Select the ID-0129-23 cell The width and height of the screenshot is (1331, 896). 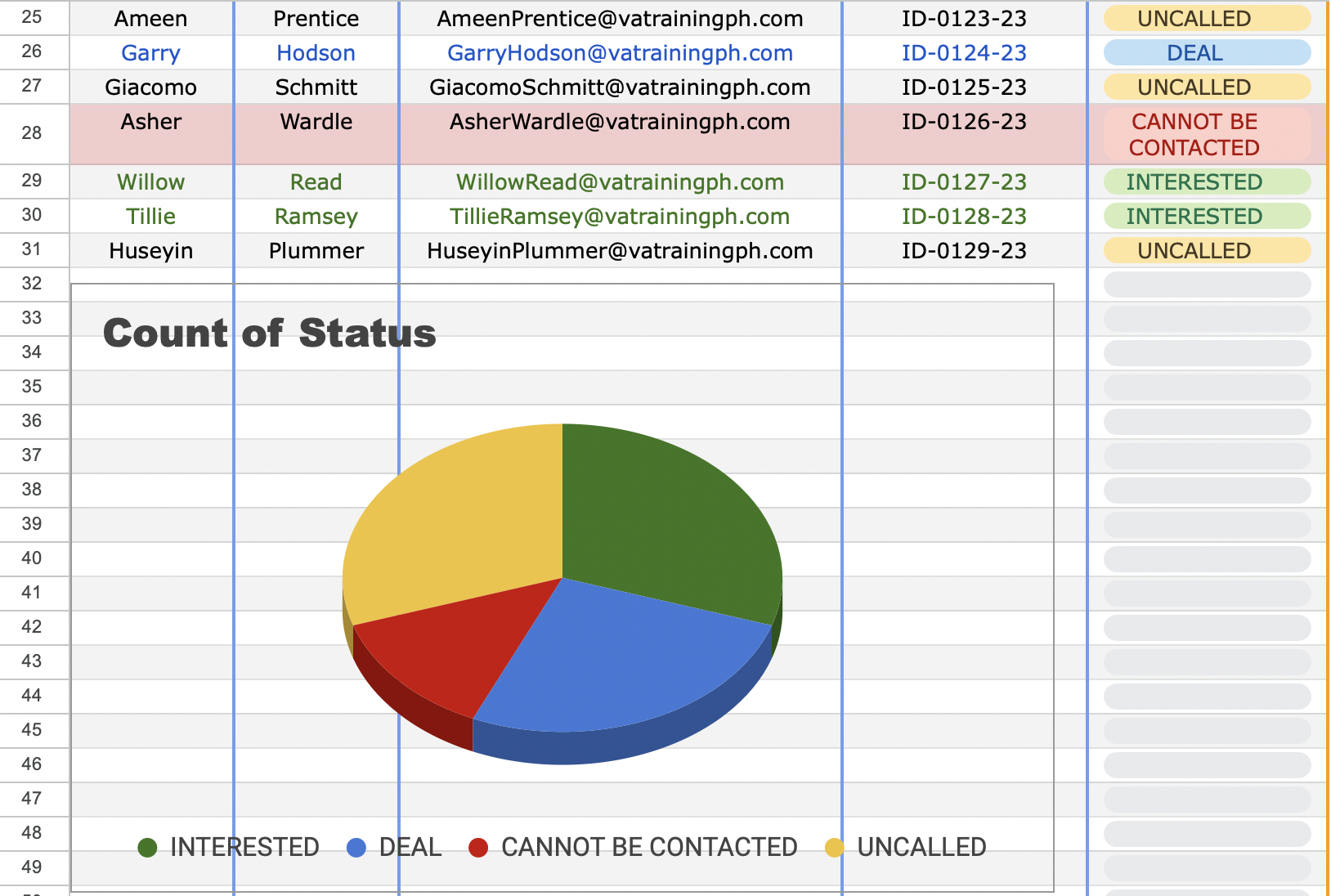[x=965, y=251]
